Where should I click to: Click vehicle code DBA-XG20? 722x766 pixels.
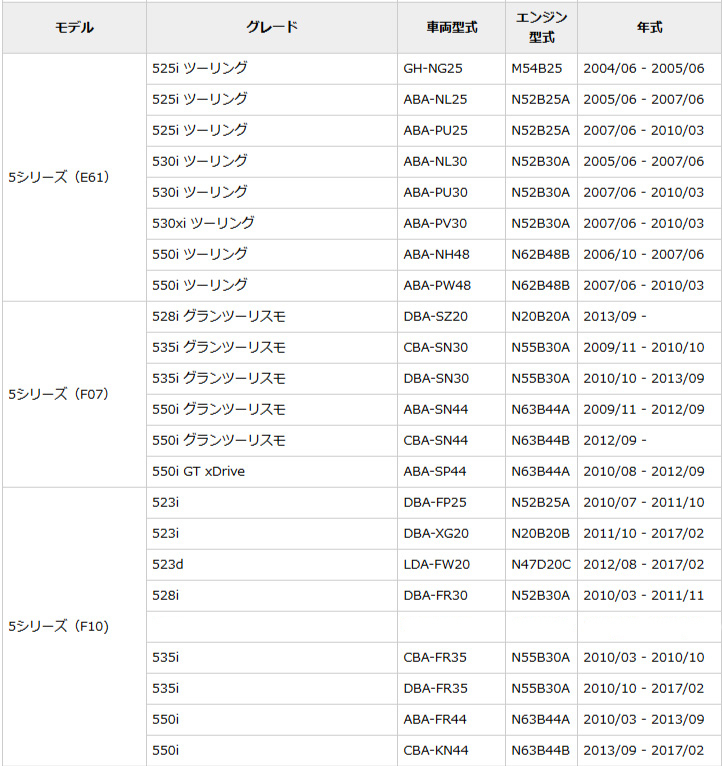(x=436, y=533)
